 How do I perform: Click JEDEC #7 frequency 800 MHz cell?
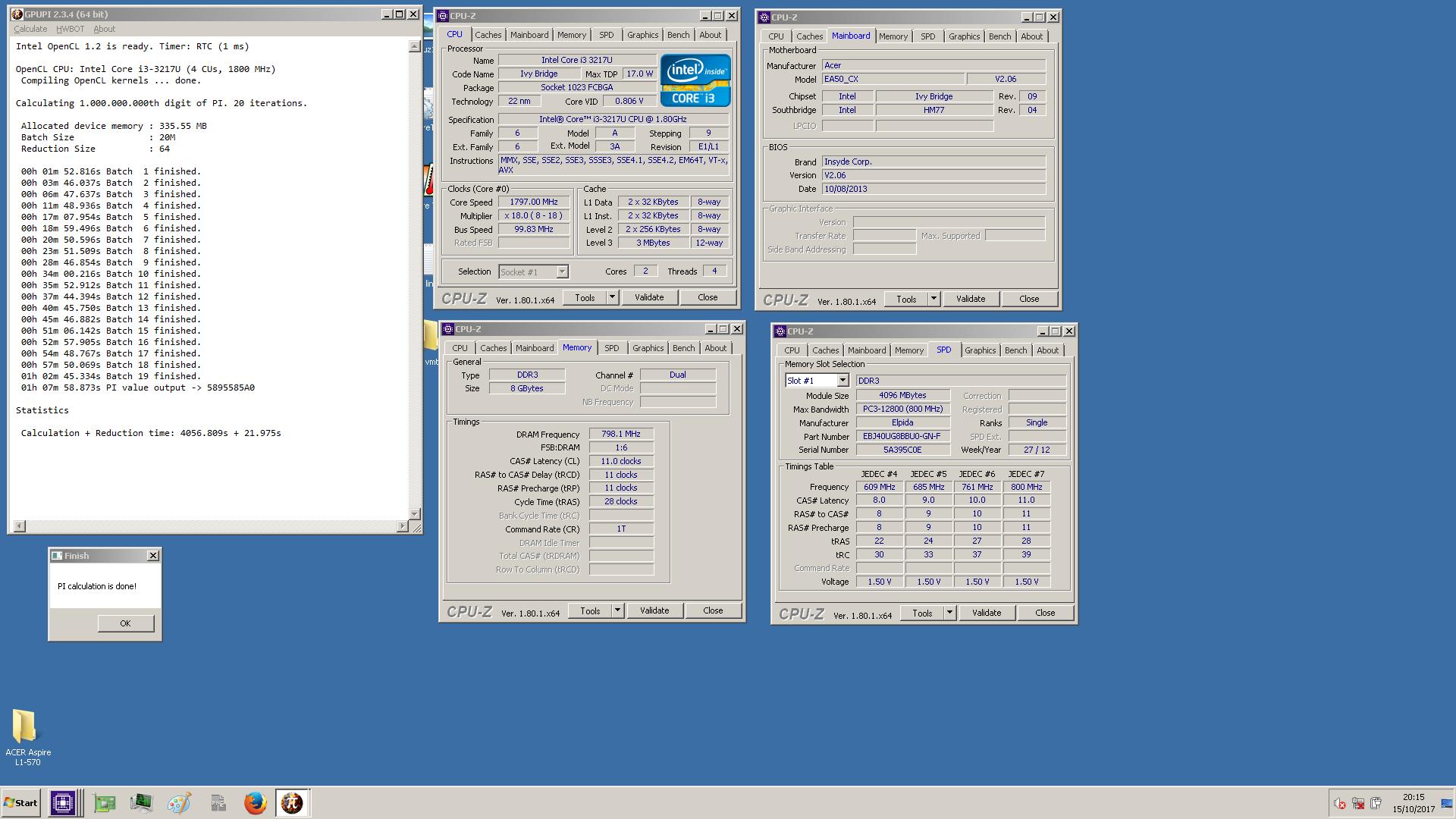pos(1026,488)
